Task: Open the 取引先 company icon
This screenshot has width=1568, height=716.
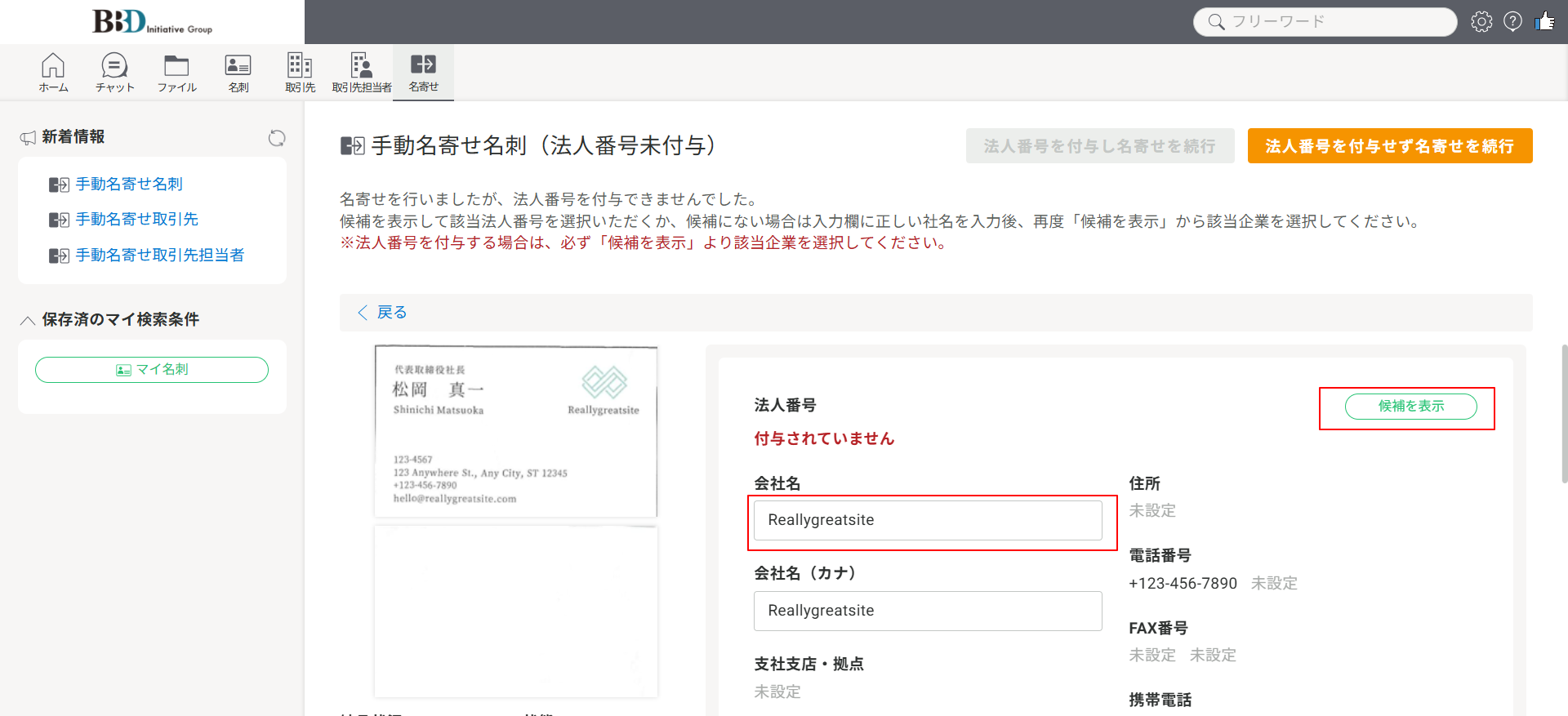Action: pyautogui.click(x=300, y=73)
